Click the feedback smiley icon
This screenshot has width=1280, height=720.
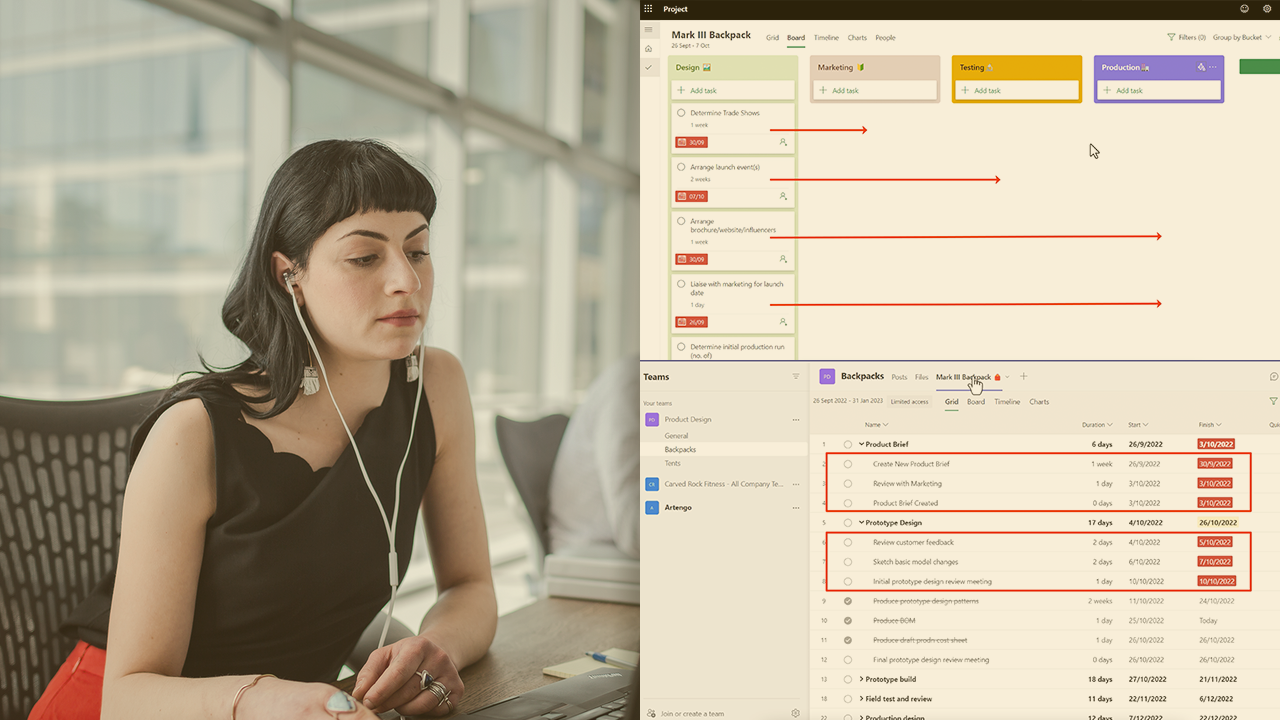(1244, 9)
